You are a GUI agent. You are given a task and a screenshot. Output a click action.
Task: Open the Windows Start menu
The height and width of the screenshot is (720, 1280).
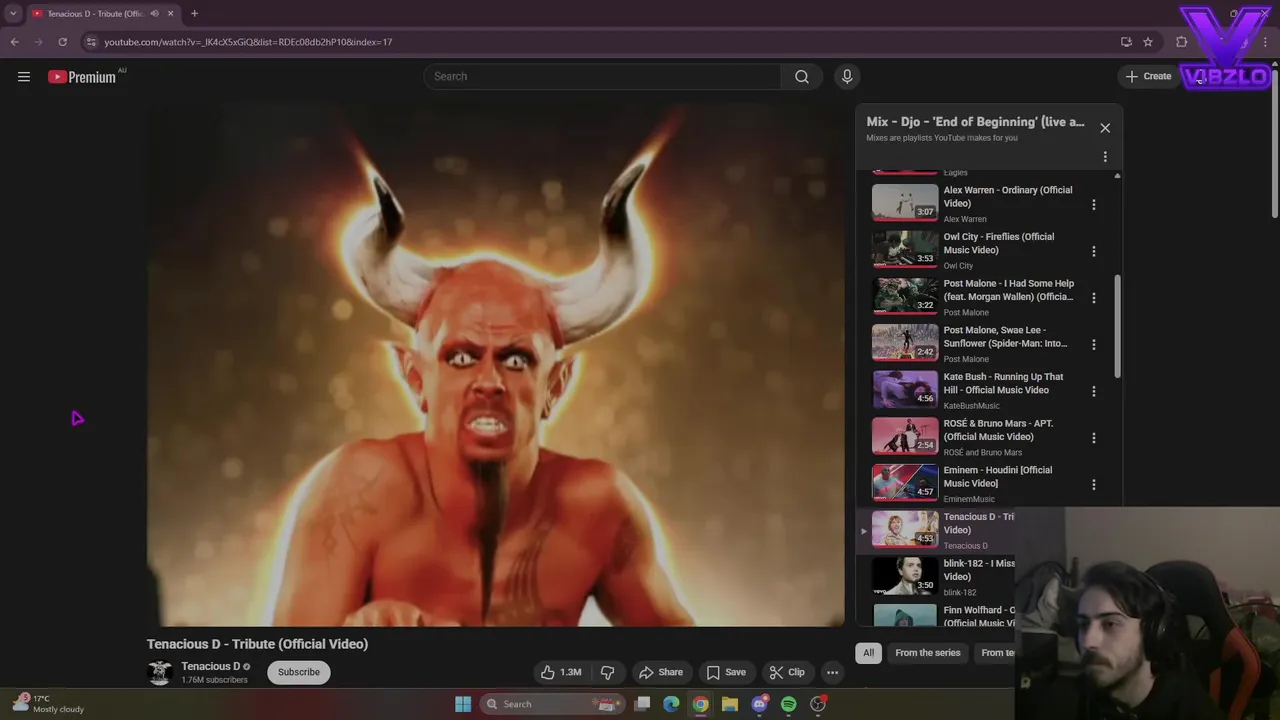point(463,704)
